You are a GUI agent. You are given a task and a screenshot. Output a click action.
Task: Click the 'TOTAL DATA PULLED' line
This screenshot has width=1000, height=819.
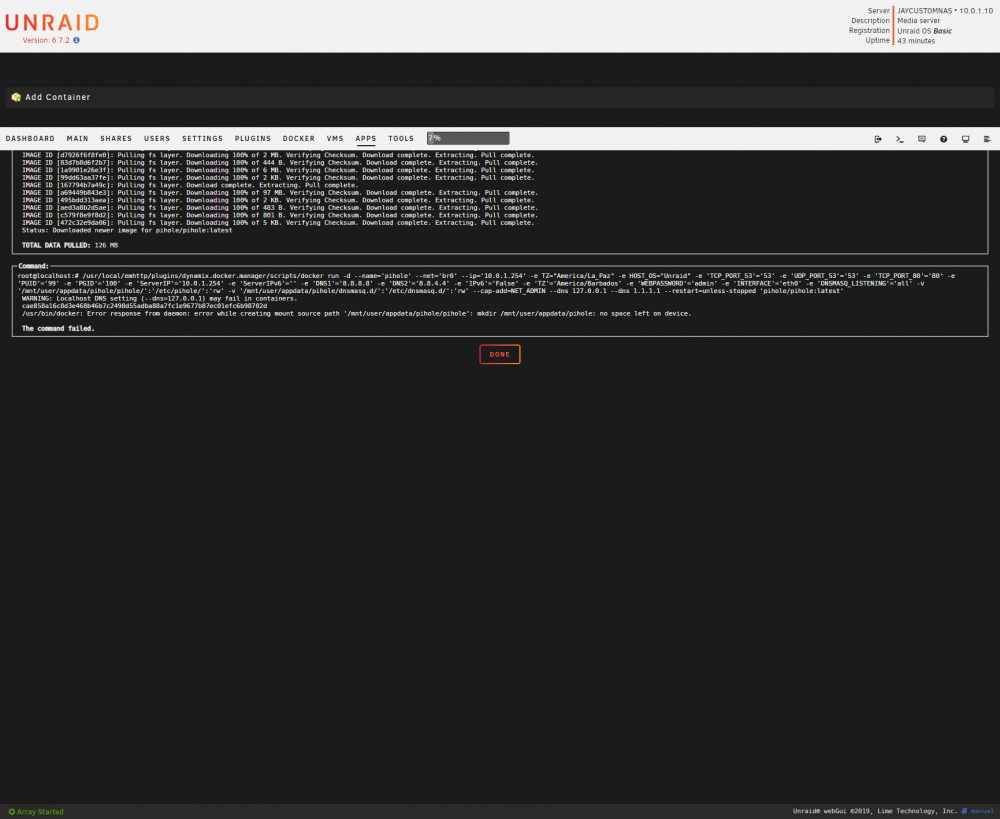[x=70, y=245]
